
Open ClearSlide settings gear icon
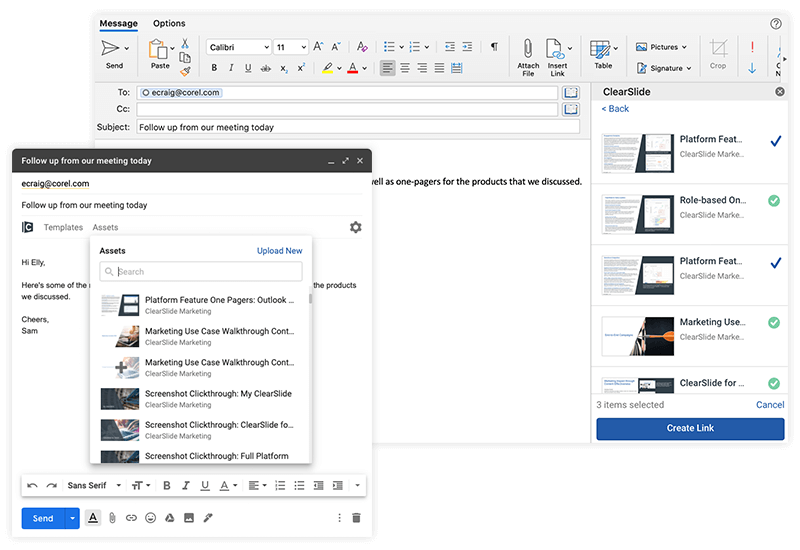tap(356, 227)
